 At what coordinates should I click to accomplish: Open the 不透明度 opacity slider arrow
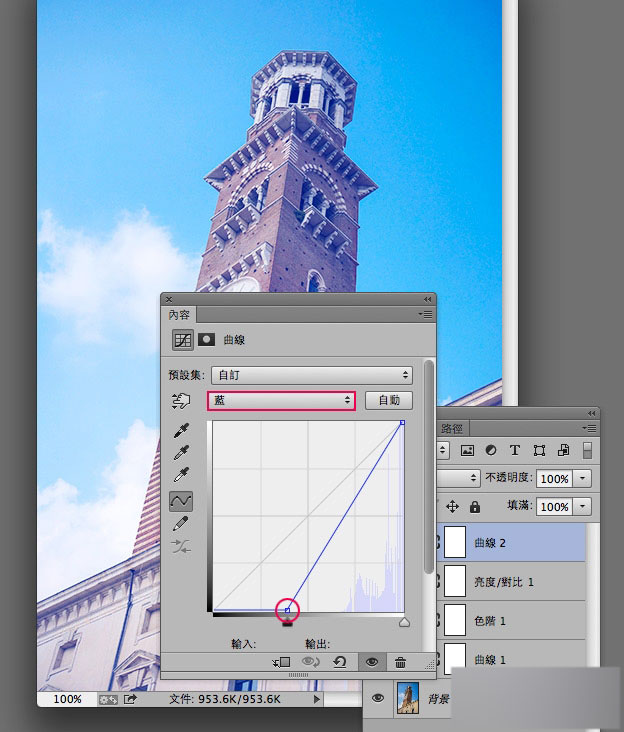(582, 479)
